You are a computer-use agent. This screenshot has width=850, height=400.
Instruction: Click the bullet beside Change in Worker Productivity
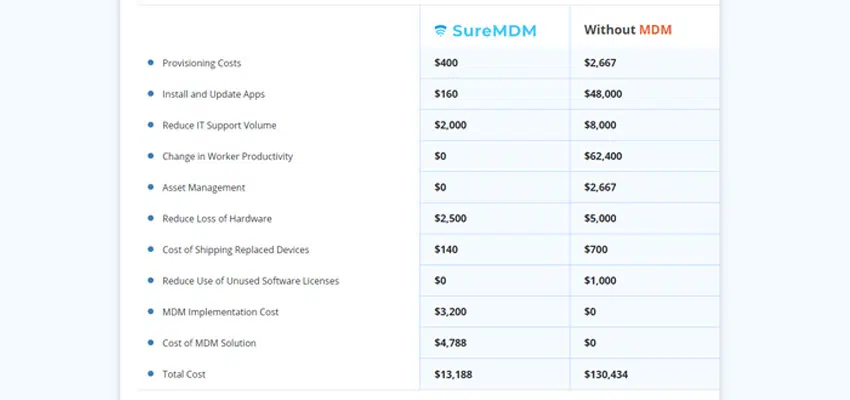151,156
